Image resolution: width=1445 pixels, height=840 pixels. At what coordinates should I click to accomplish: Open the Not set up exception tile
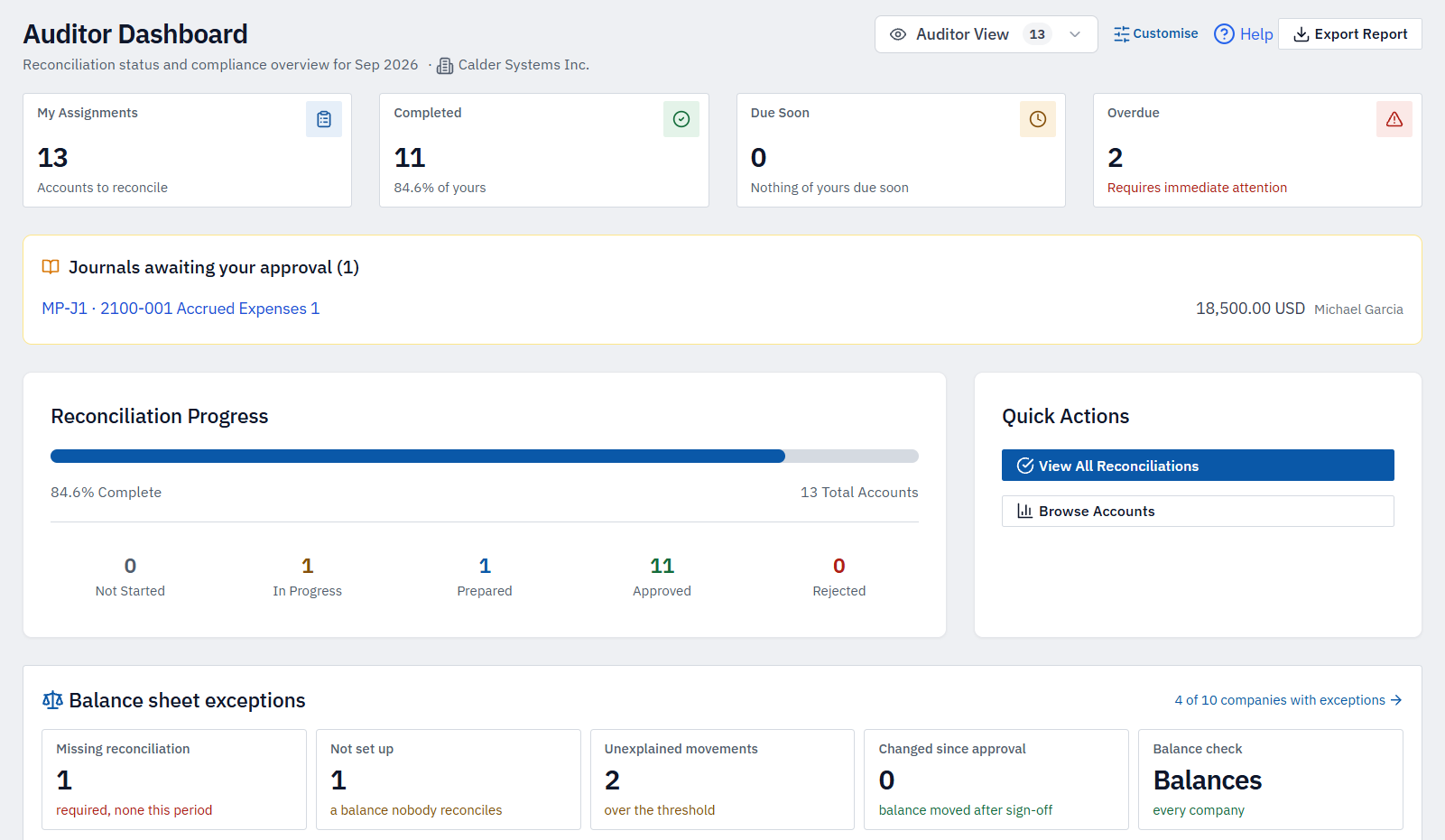point(449,780)
